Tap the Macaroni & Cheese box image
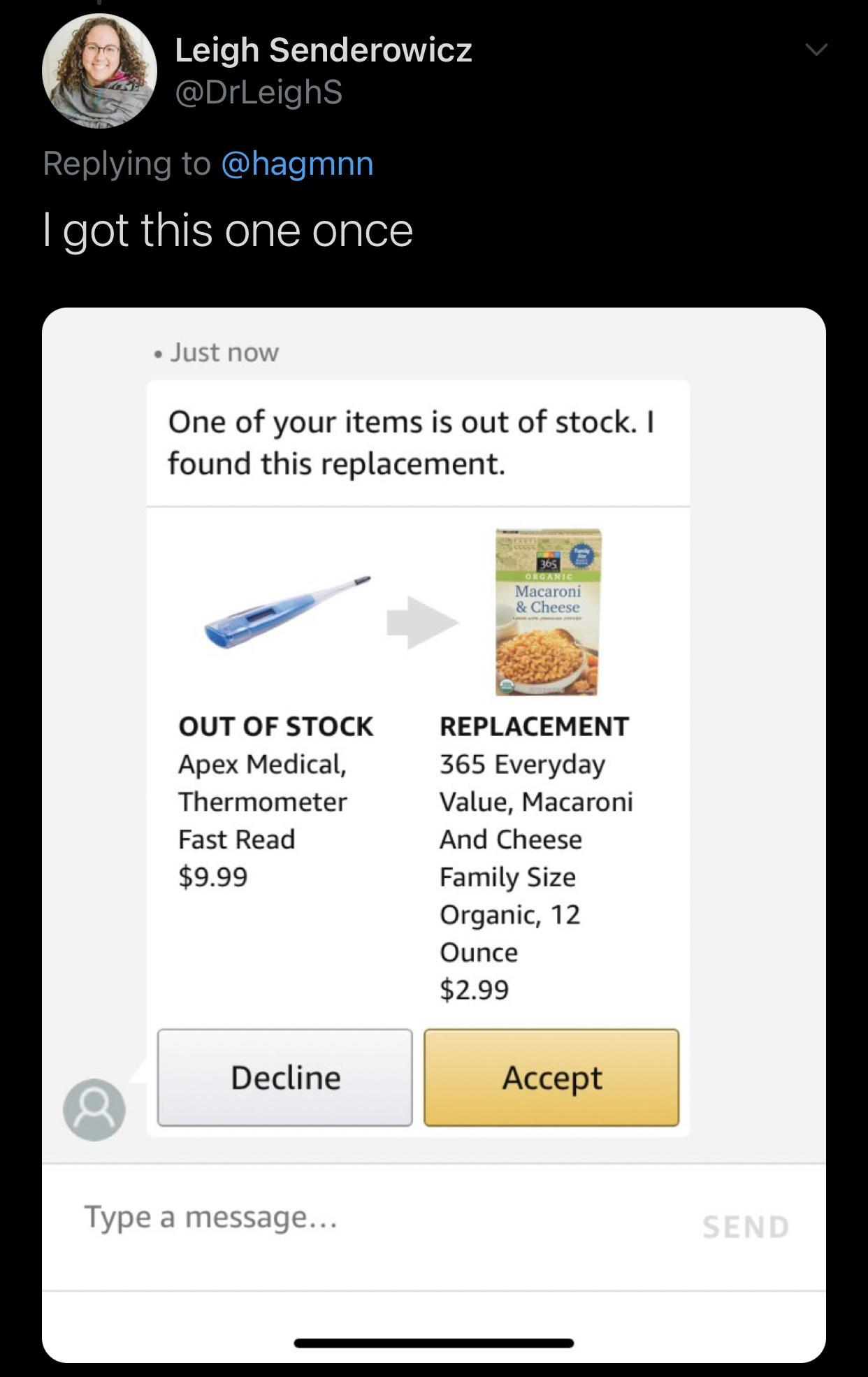This screenshot has width=868, height=1377. click(549, 612)
